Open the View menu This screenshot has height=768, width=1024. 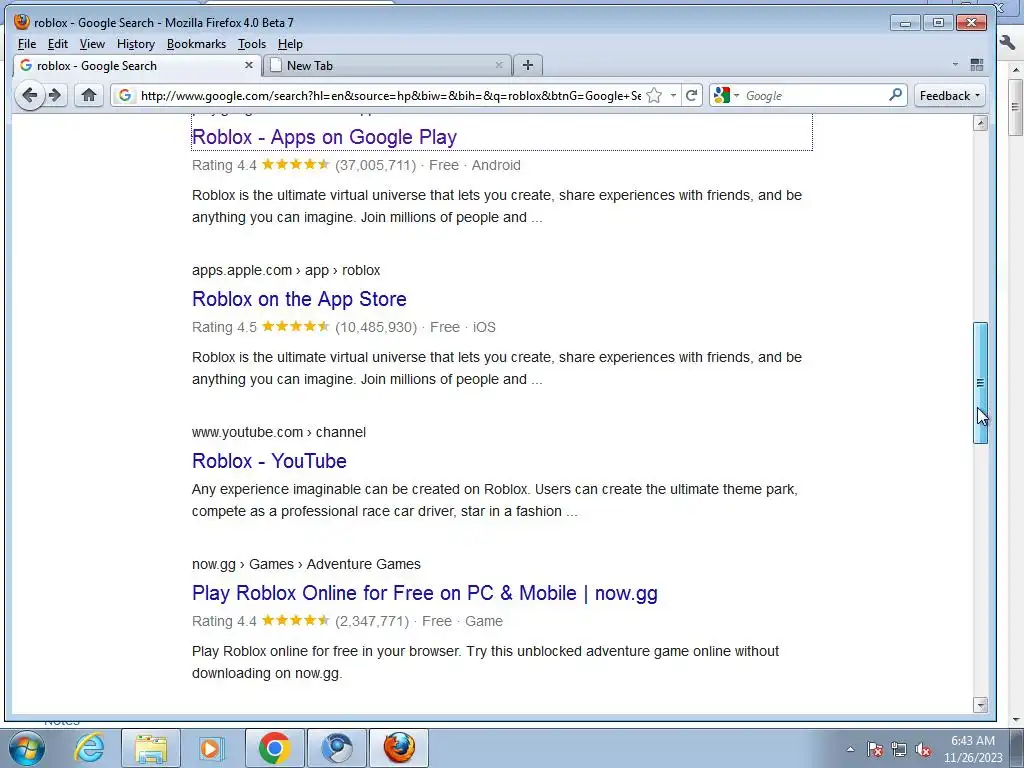click(x=92, y=44)
